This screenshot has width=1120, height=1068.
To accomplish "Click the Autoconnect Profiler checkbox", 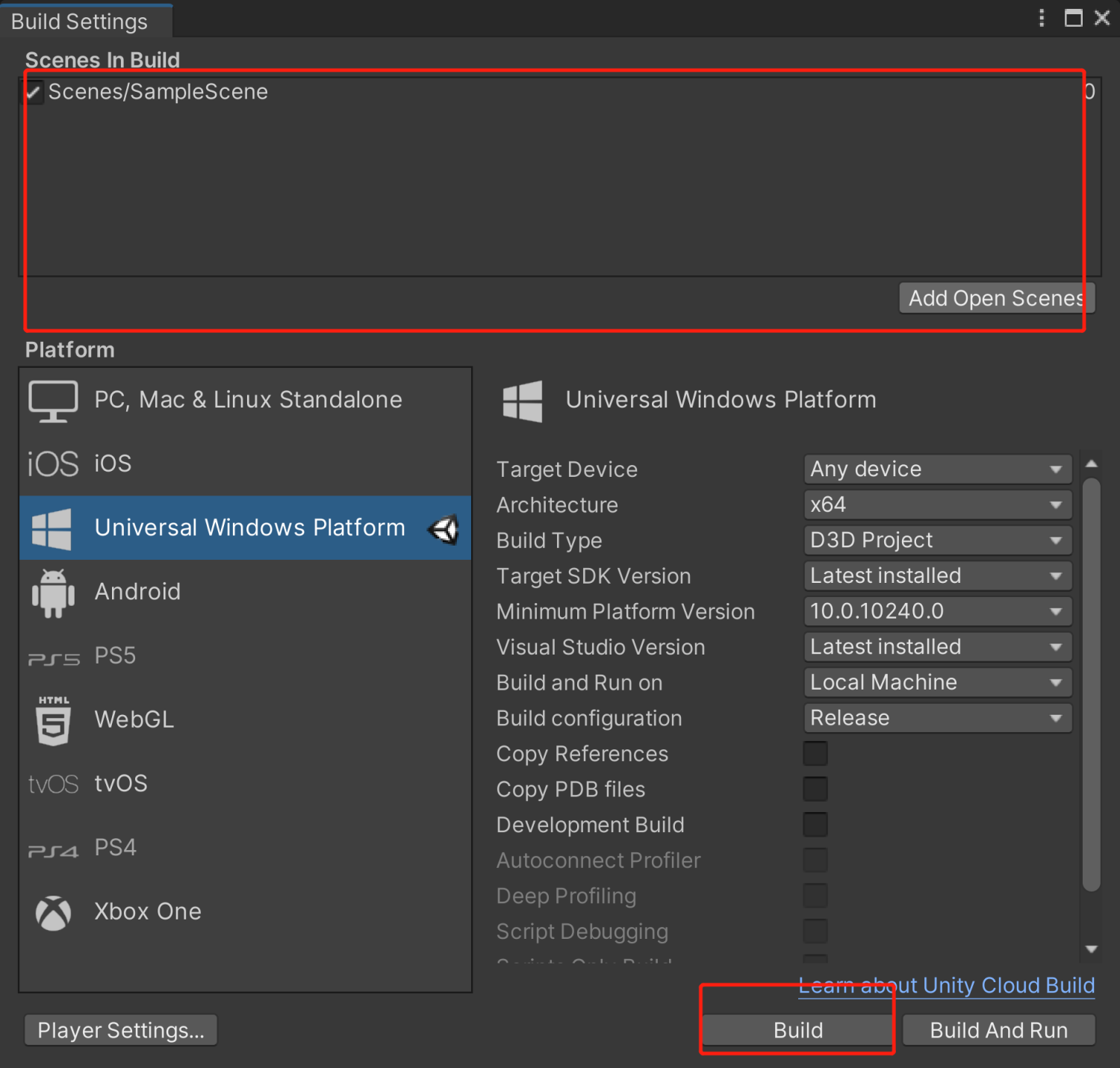I will click(815, 860).
